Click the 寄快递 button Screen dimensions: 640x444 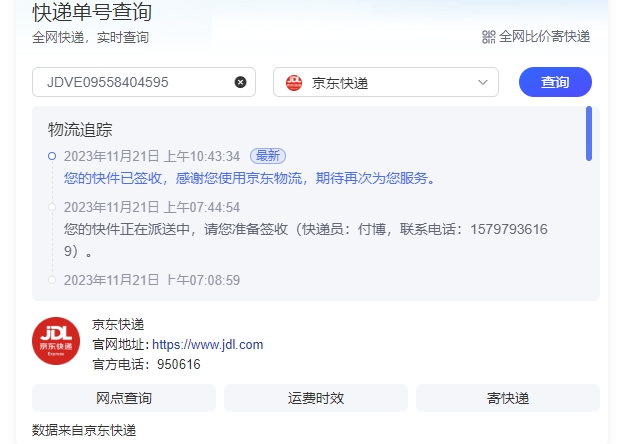click(508, 398)
